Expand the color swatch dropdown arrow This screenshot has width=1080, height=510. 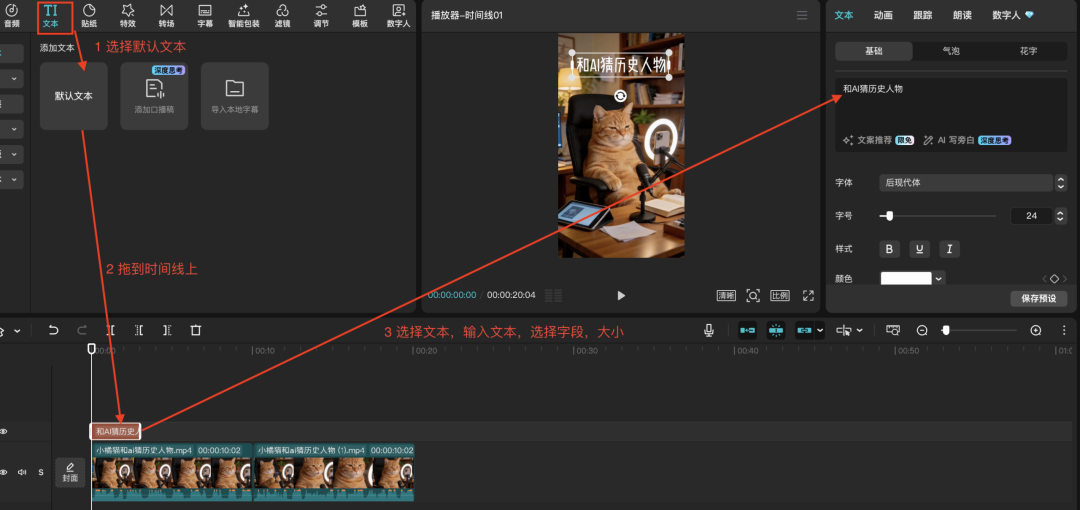[938, 278]
